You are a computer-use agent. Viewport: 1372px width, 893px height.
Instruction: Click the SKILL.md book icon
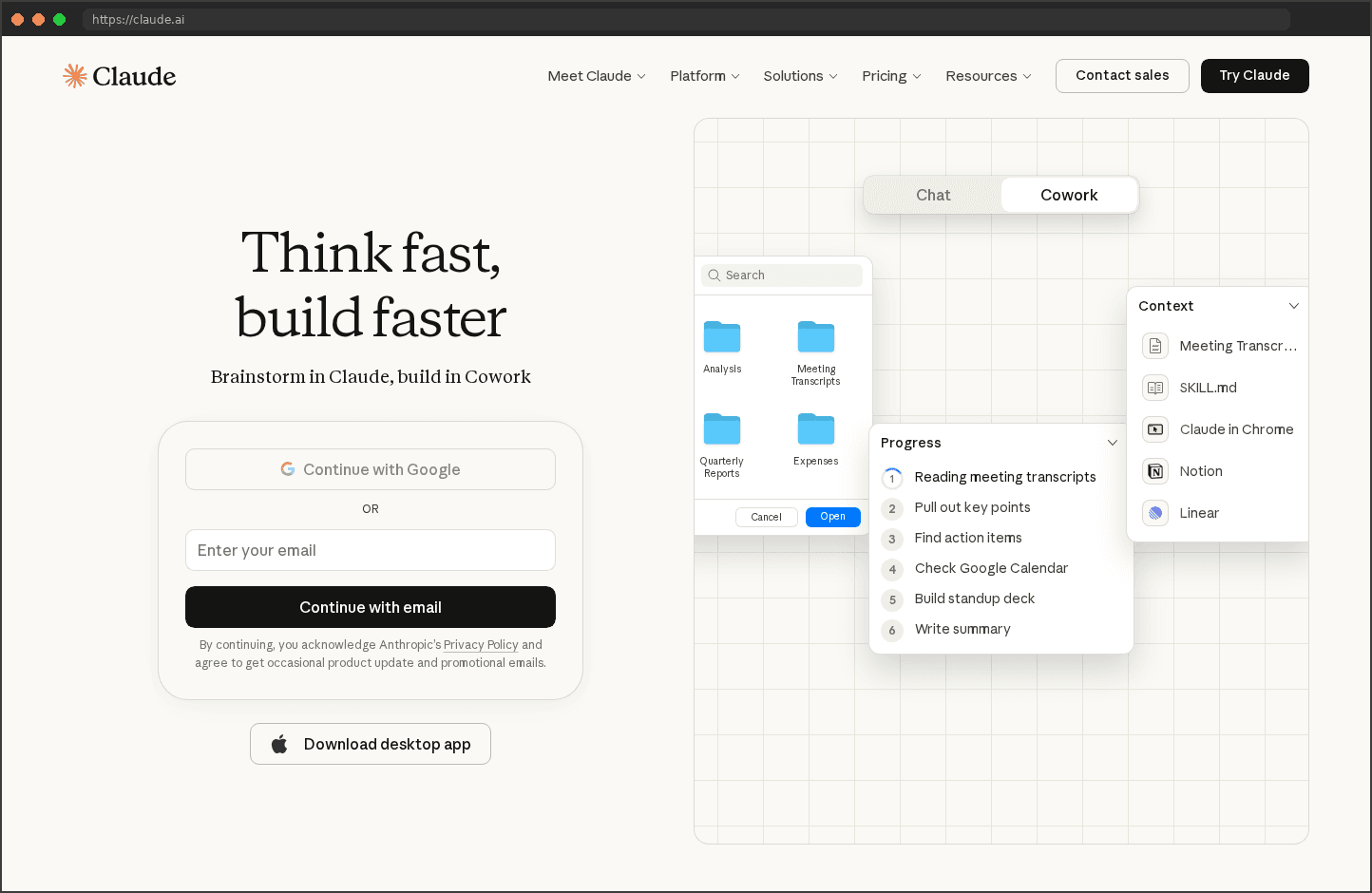coord(1155,388)
